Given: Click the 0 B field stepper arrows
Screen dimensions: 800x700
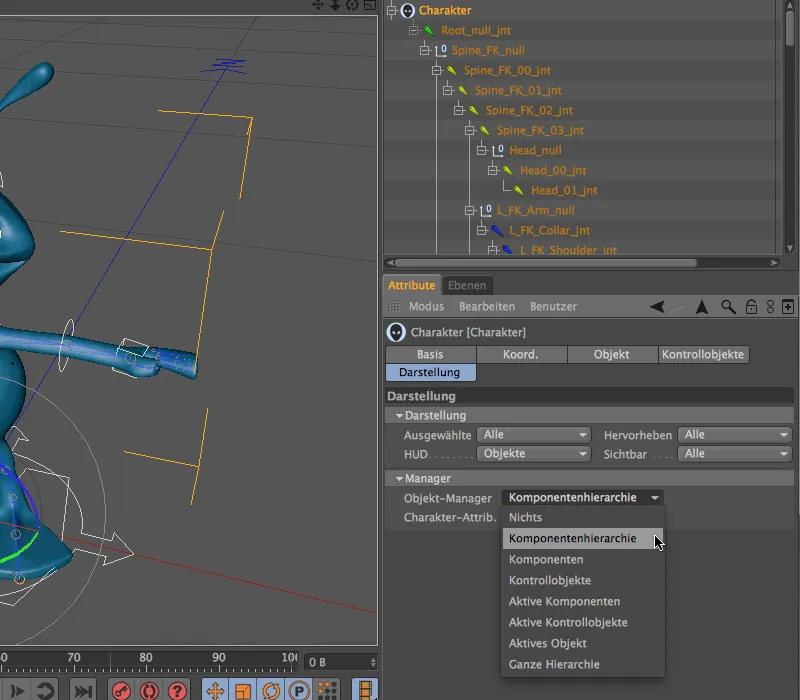Looking at the screenshot, I should coord(373,662).
